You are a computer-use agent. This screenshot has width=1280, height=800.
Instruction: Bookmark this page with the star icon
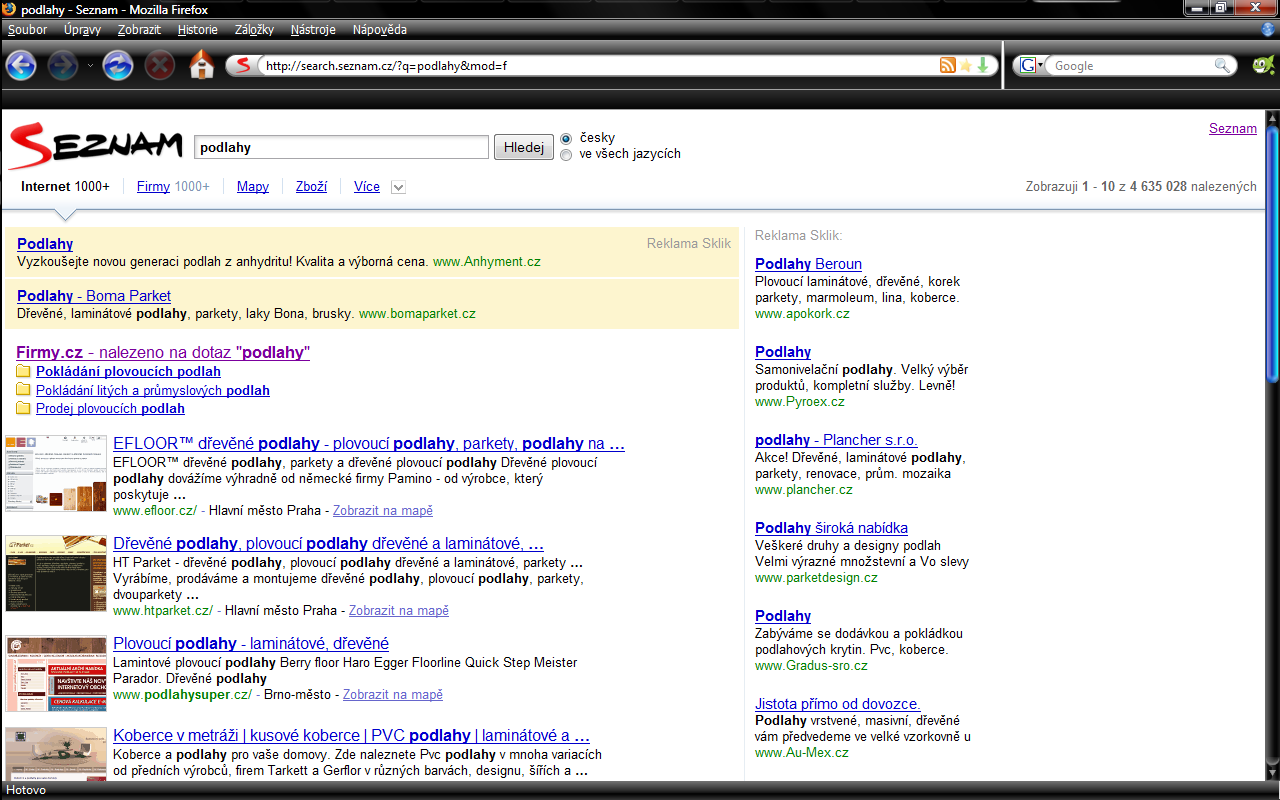965,65
